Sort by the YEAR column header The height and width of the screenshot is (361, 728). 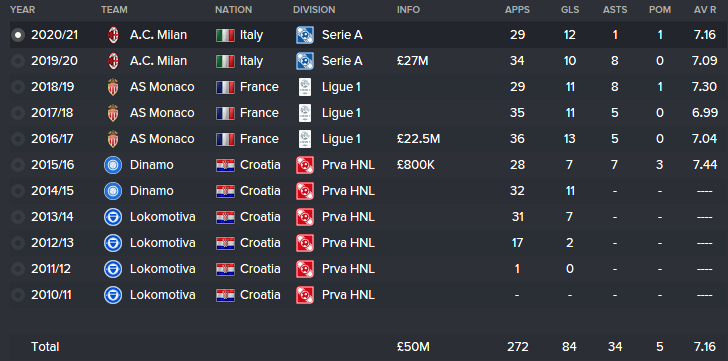click(x=22, y=10)
